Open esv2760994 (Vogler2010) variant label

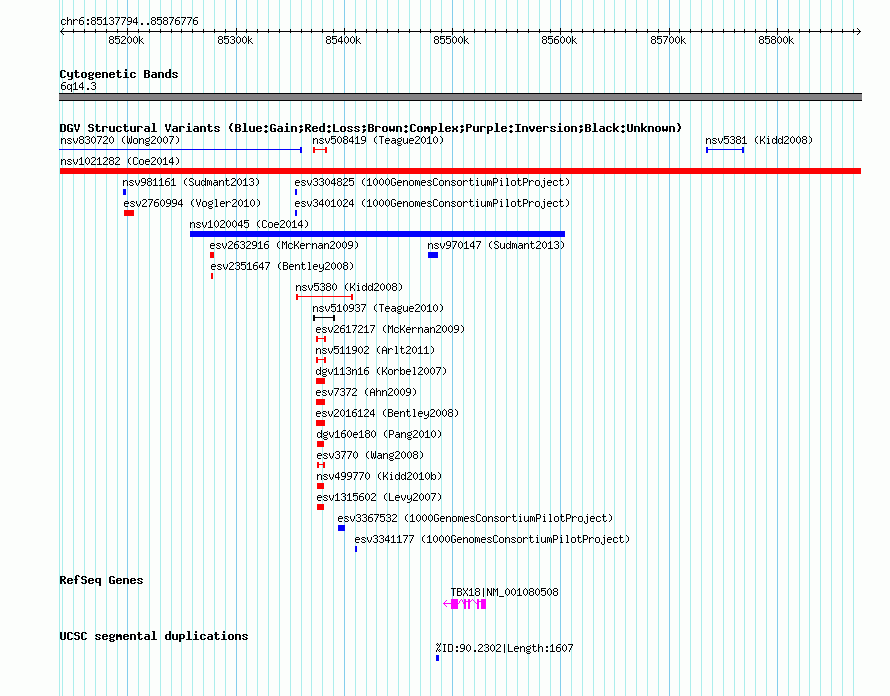point(192,203)
